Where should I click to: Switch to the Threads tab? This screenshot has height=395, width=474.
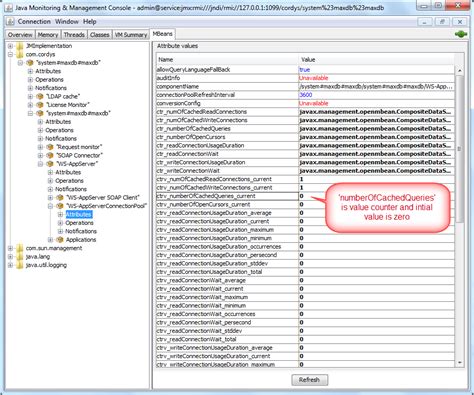[x=74, y=35]
